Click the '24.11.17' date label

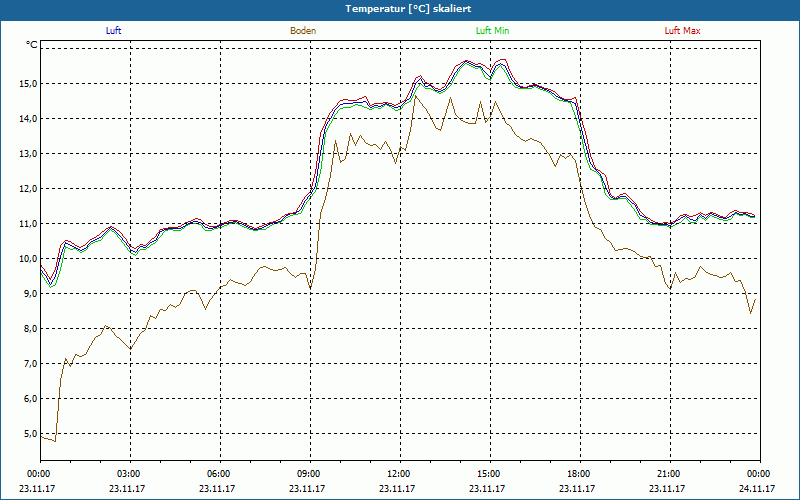tap(757, 488)
